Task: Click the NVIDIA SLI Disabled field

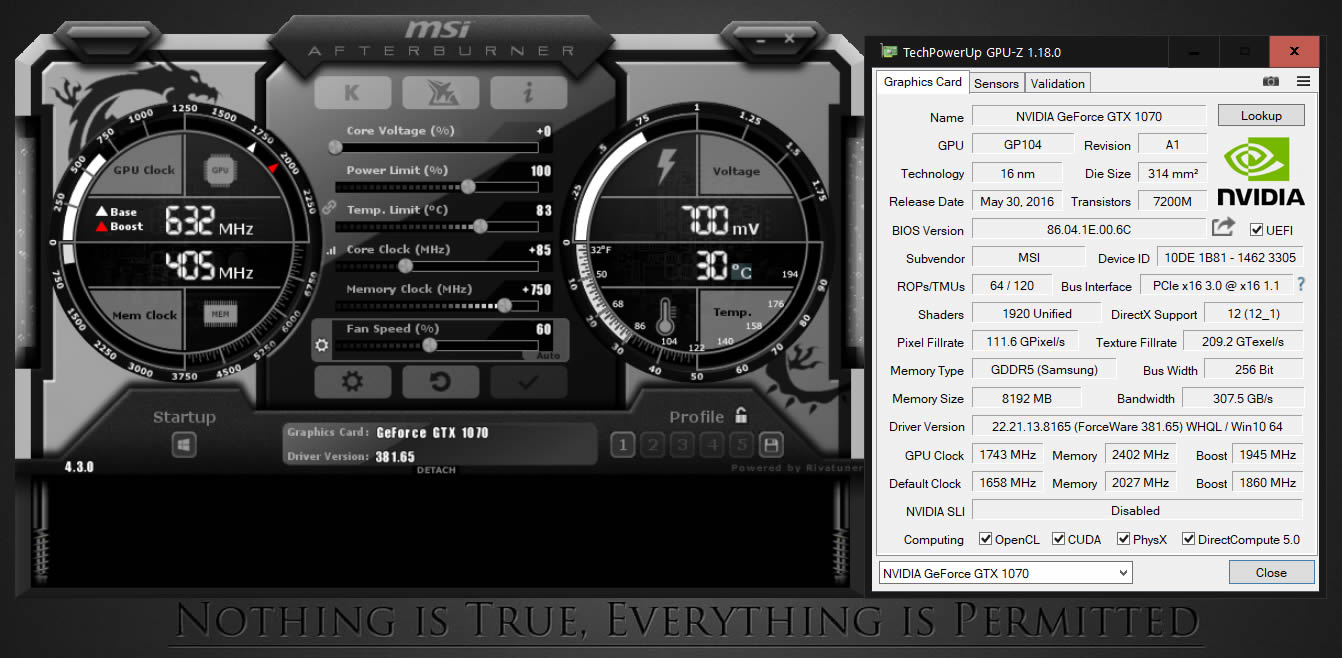Action: tap(1136, 510)
